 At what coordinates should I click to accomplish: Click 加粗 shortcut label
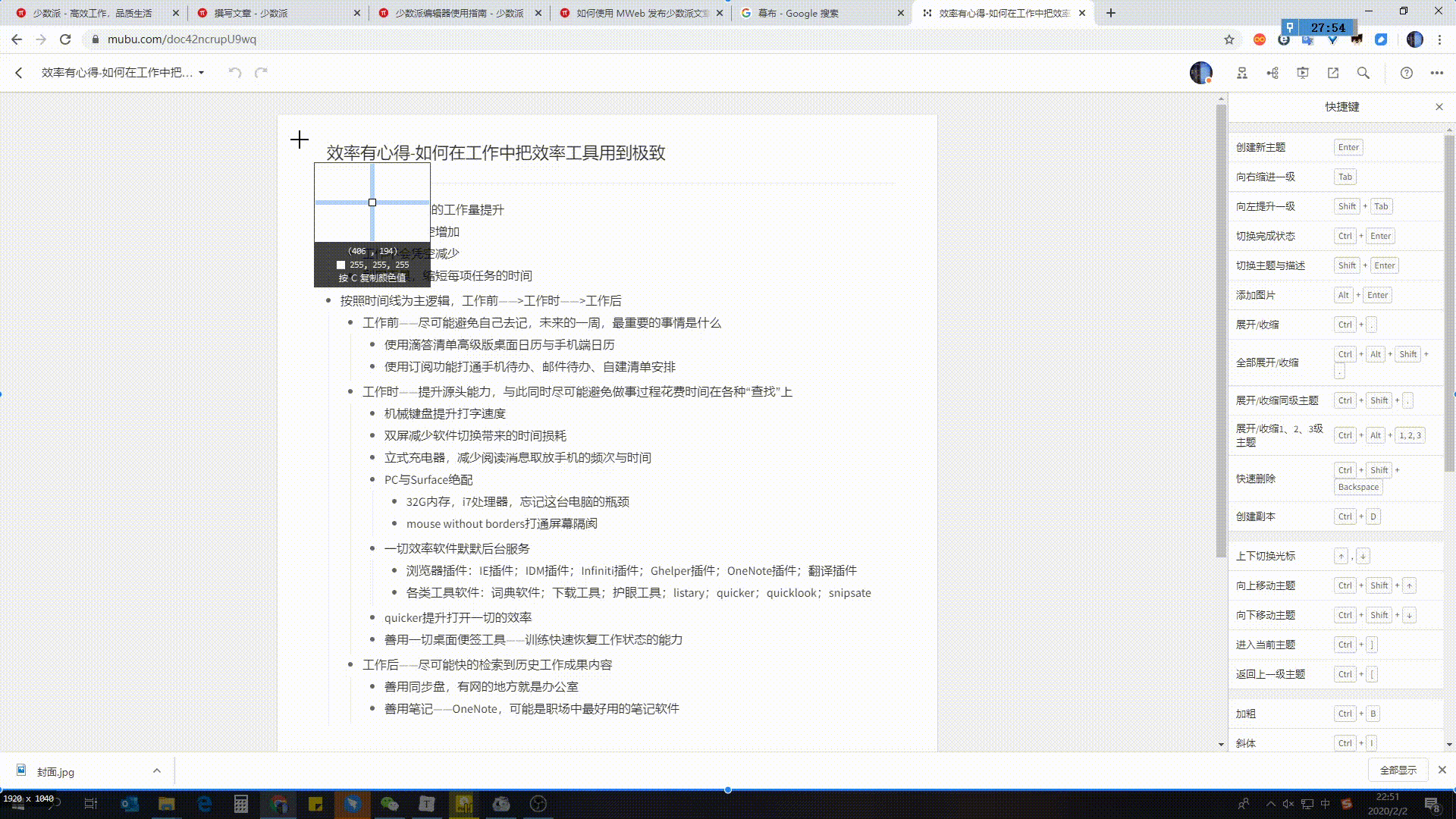1245,714
